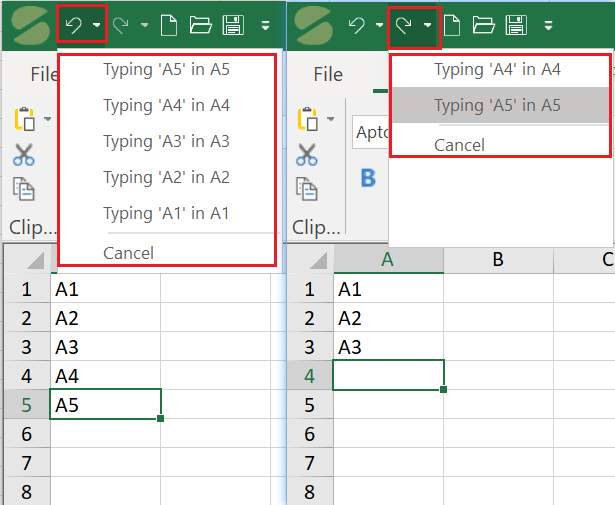Click the app logo in the right window
Image resolution: width=615 pixels, height=505 pixels.
313,25
